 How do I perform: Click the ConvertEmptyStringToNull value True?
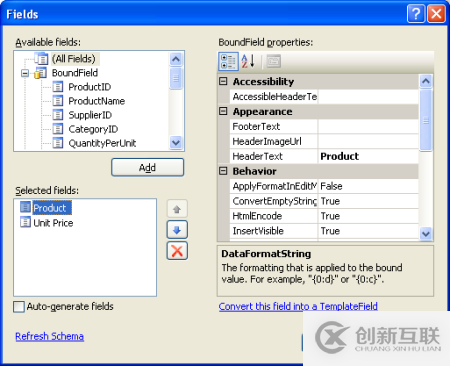368,201
